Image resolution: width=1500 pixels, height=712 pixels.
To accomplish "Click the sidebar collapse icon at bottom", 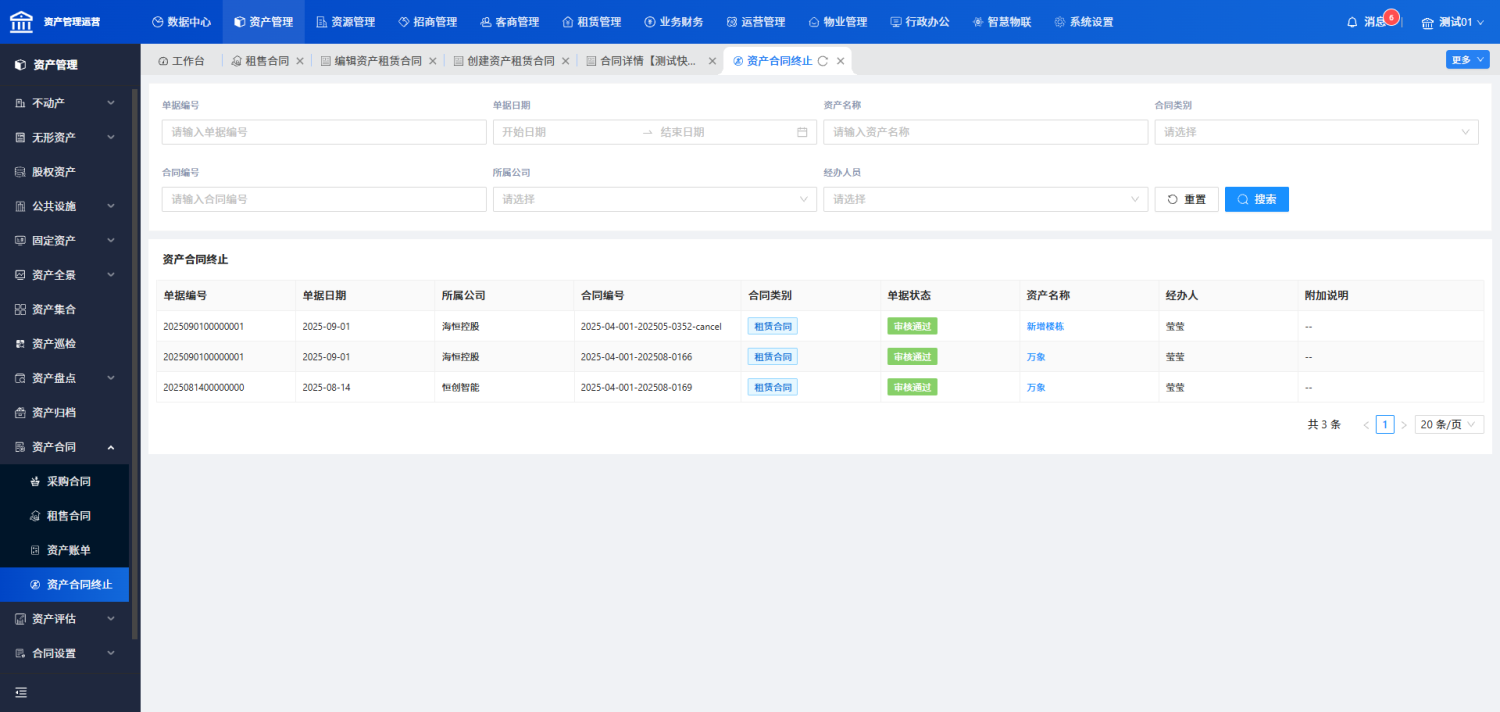I will 21,692.
